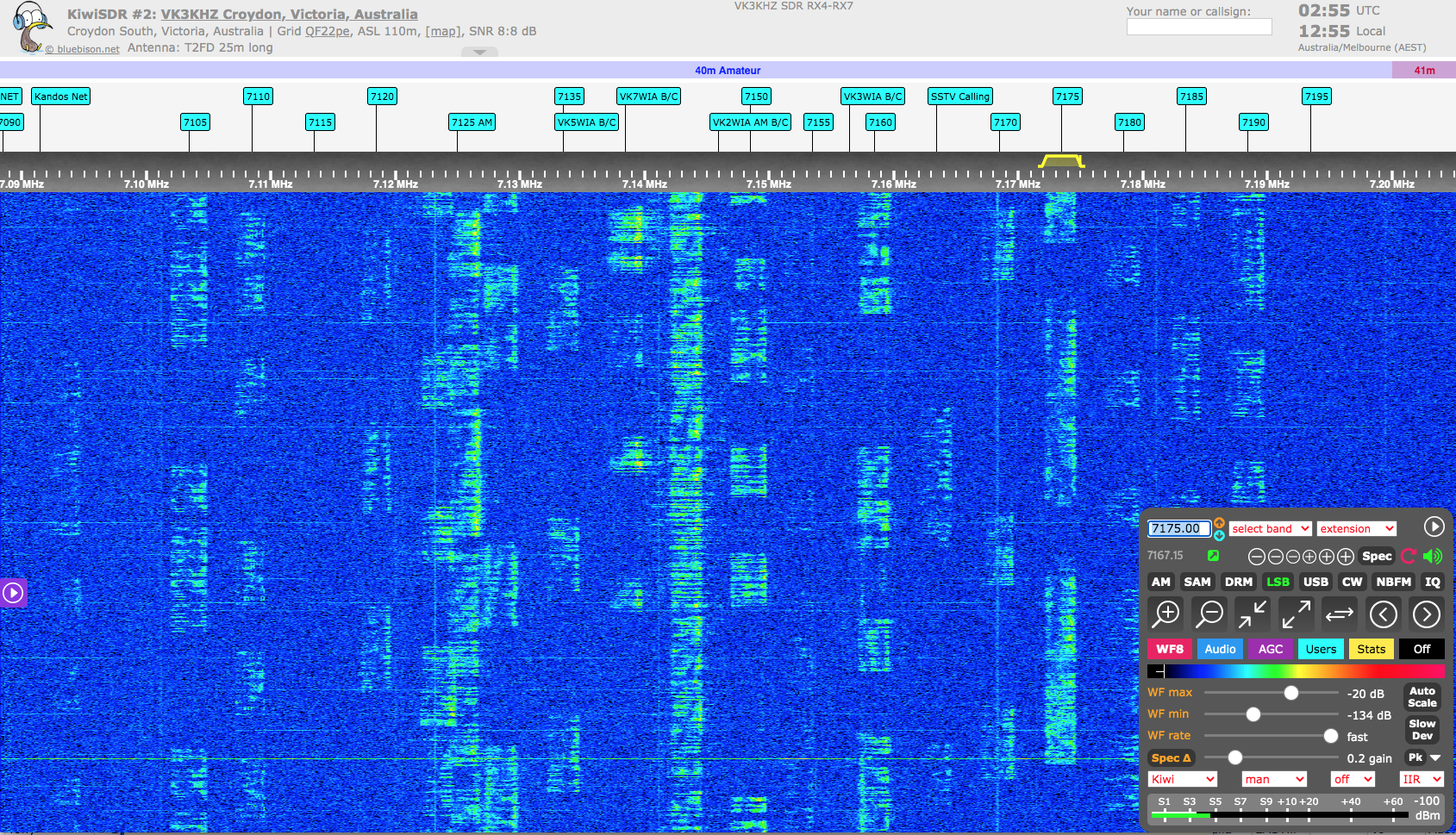Toggle the Spec spectrum display button
The height and width of the screenshot is (835, 1456).
pos(1376,556)
